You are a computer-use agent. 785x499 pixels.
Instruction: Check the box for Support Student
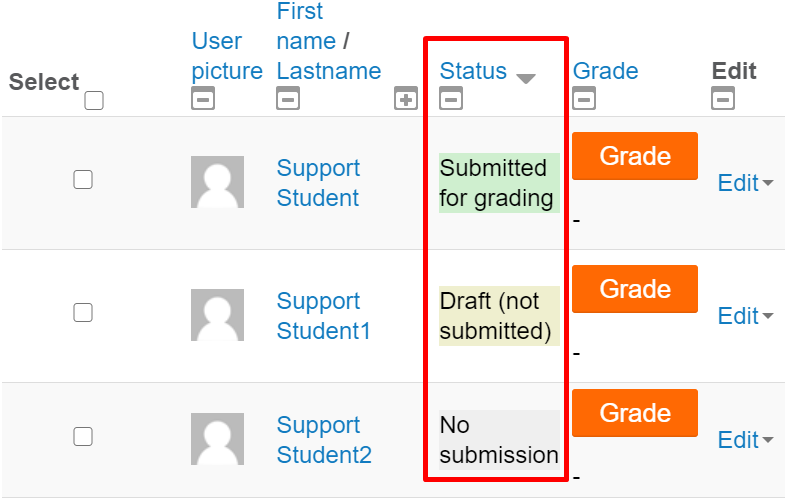tap(83, 180)
